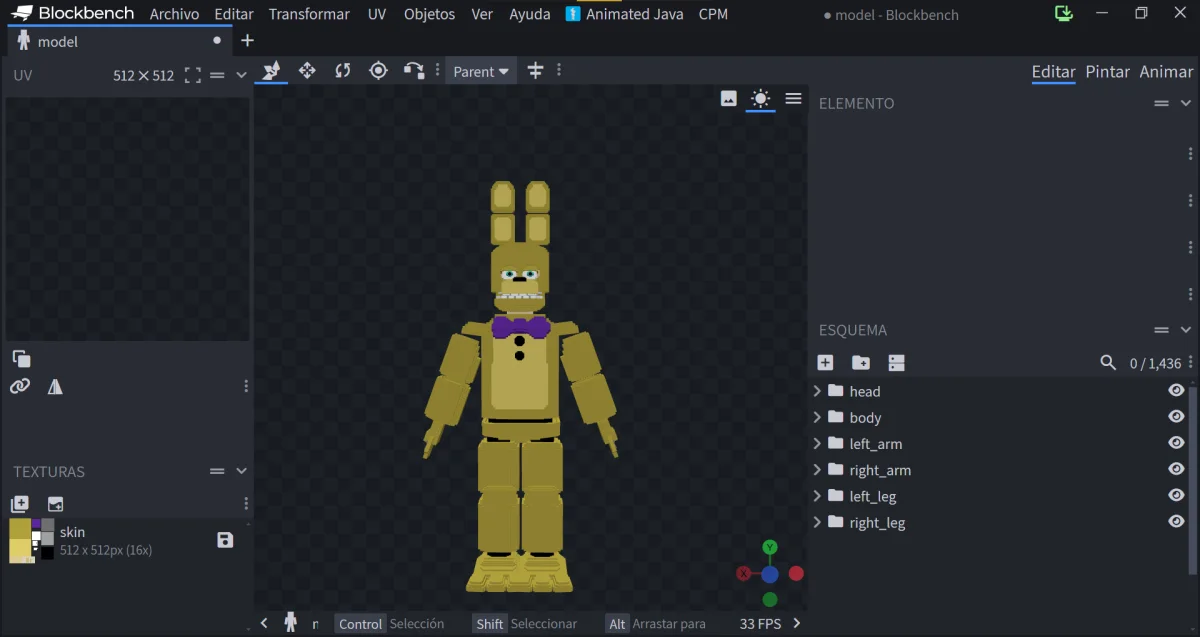Expand the right_arm group
This screenshot has width=1200, height=637.
point(817,469)
